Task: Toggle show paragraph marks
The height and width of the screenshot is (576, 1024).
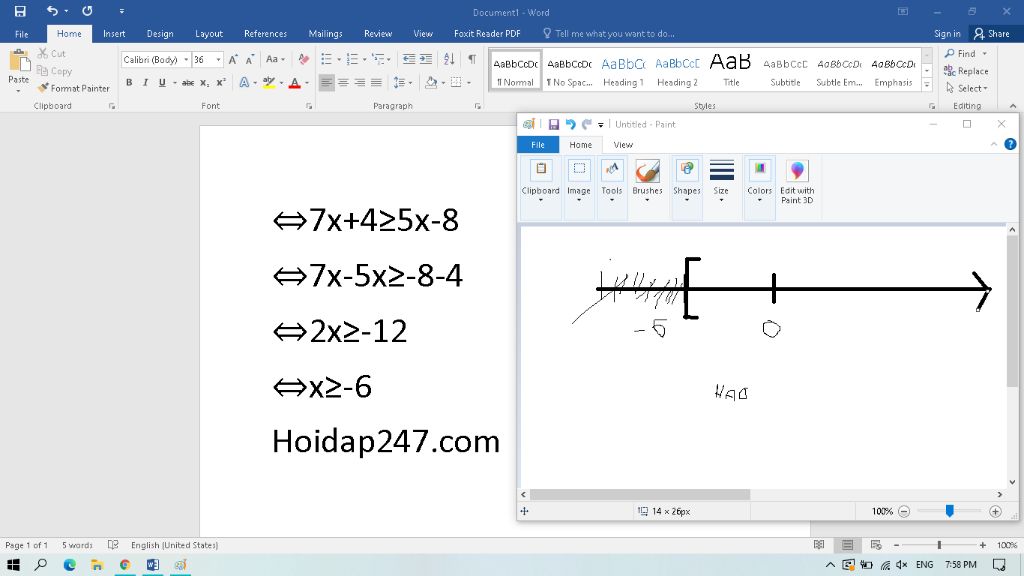Action: tap(472, 59)
